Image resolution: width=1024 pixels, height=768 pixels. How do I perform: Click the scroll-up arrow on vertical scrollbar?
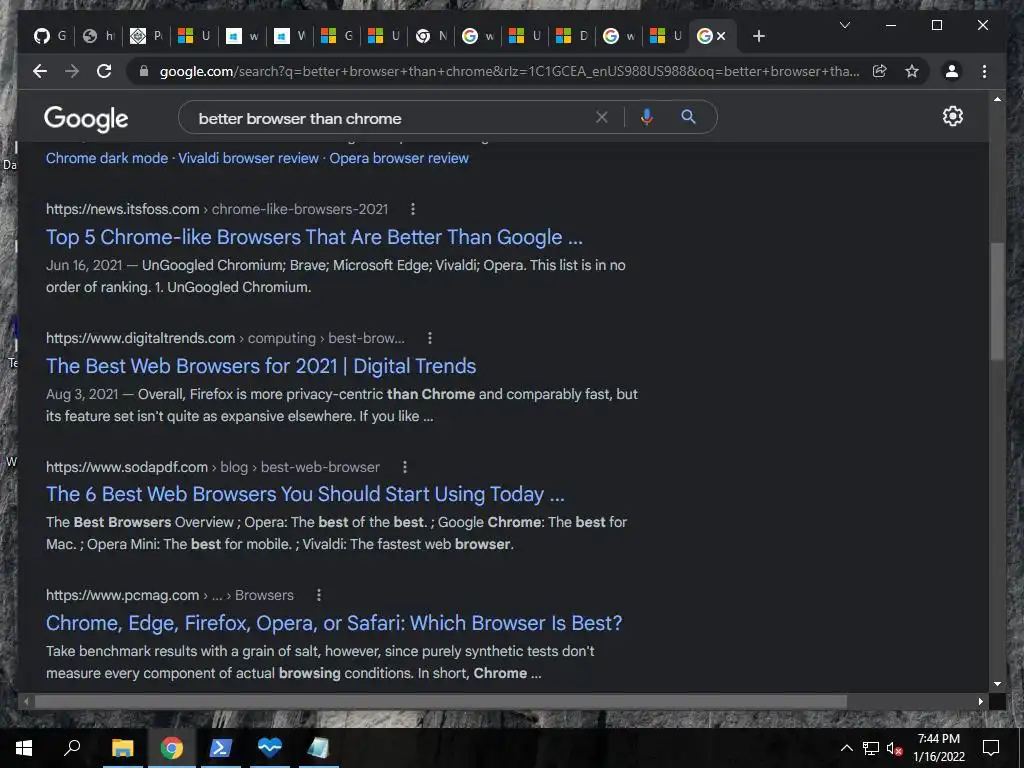coord(997,99)
